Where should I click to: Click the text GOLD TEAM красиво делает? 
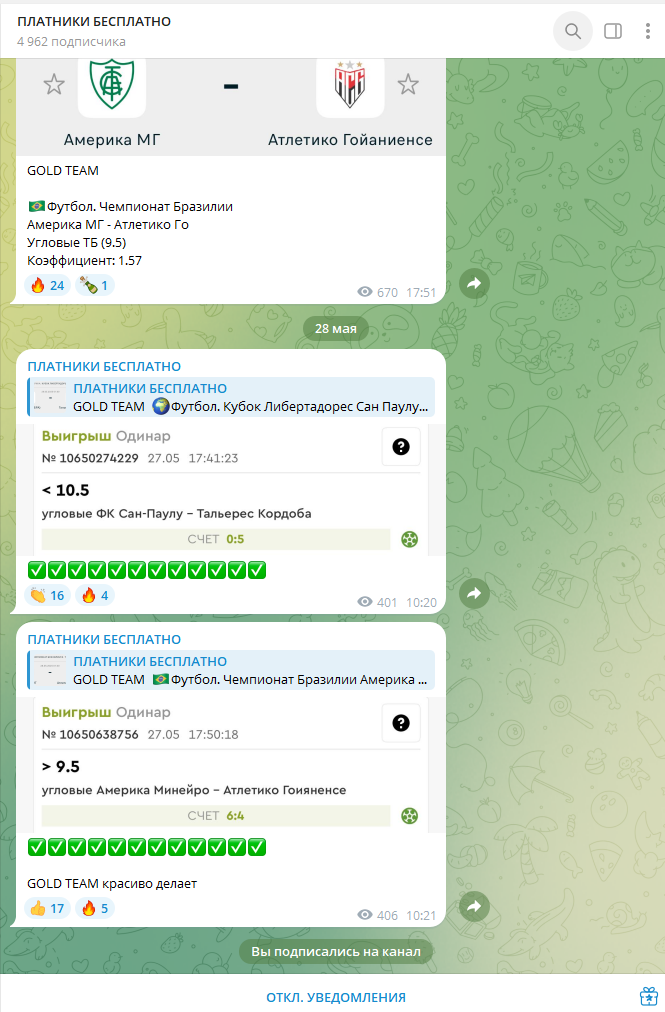coord(112,884)
